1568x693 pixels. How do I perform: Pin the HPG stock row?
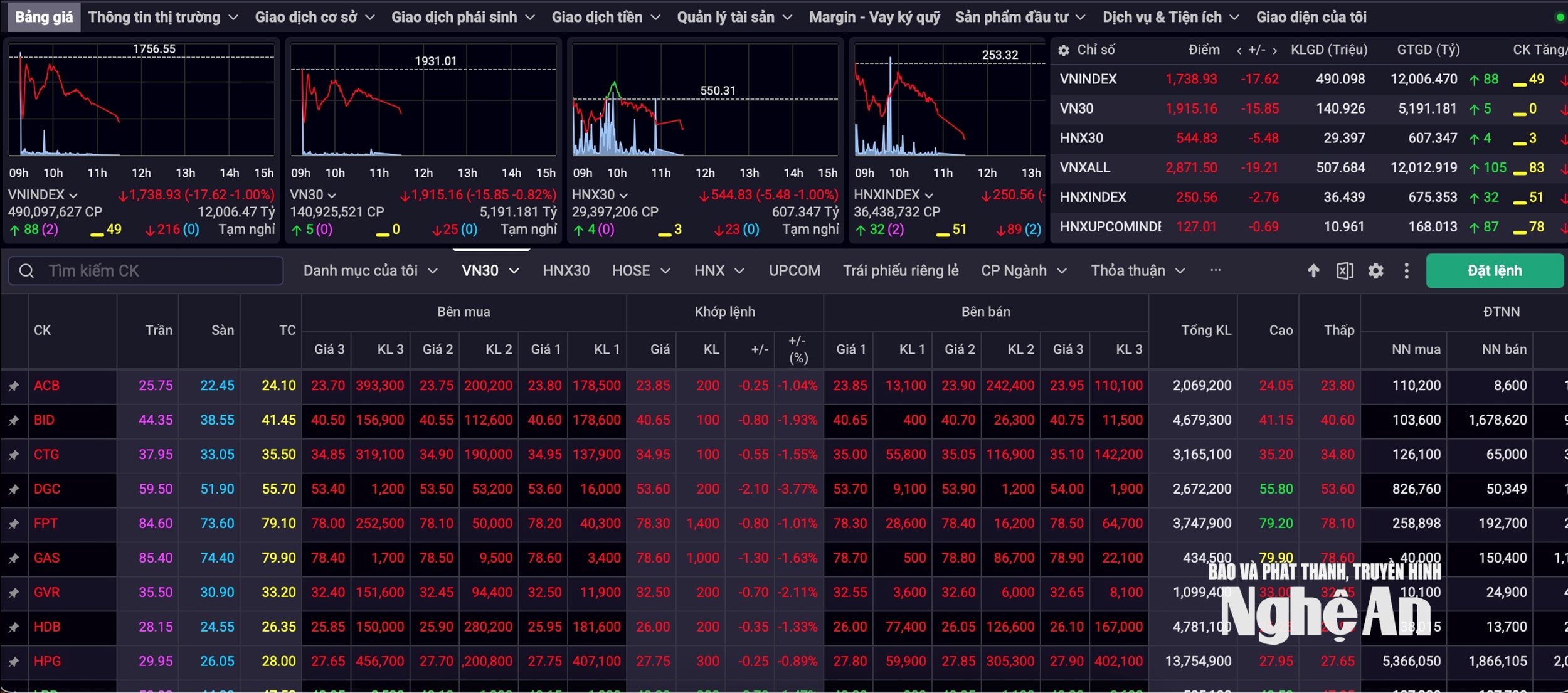click(14, 662)
